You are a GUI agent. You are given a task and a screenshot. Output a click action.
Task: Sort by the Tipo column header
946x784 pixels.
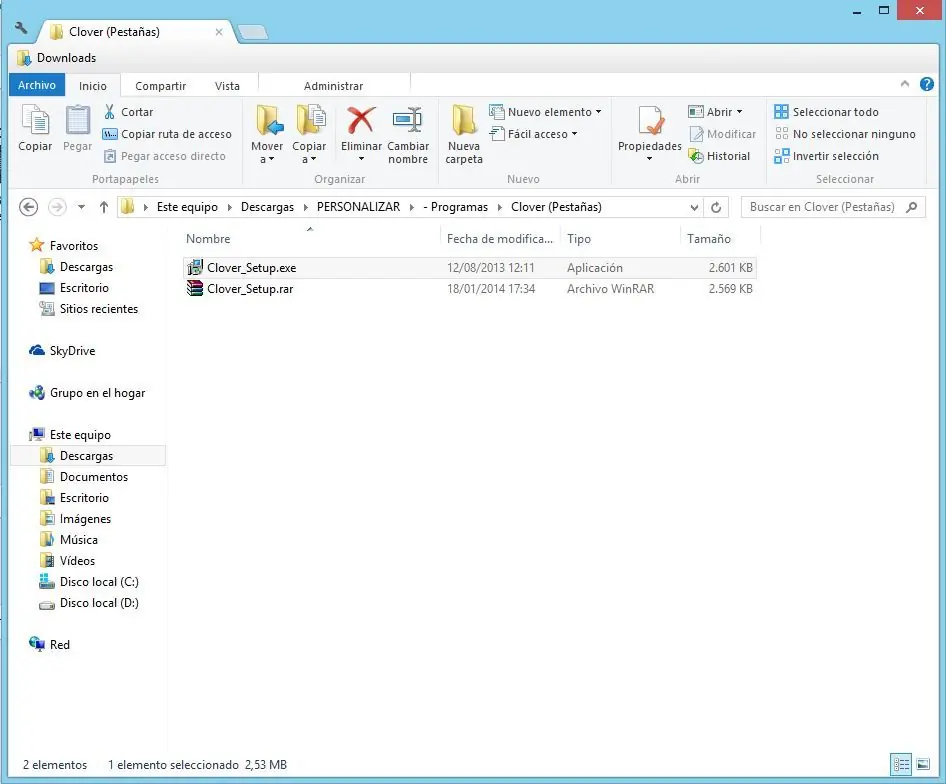click(x=620, y=239)
